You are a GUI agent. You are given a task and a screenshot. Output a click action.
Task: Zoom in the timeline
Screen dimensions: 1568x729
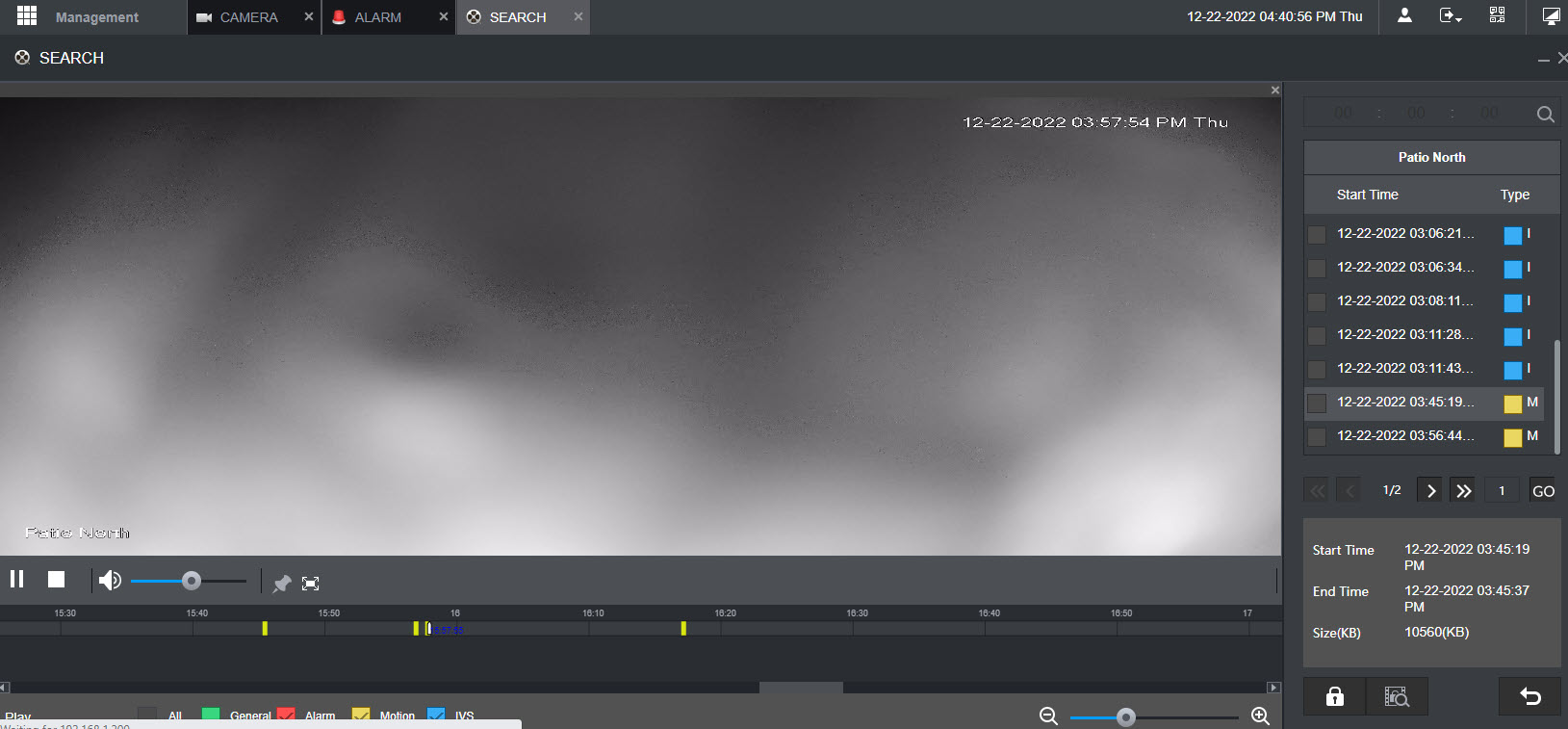pyautogui.click(x=1260, y=716)
